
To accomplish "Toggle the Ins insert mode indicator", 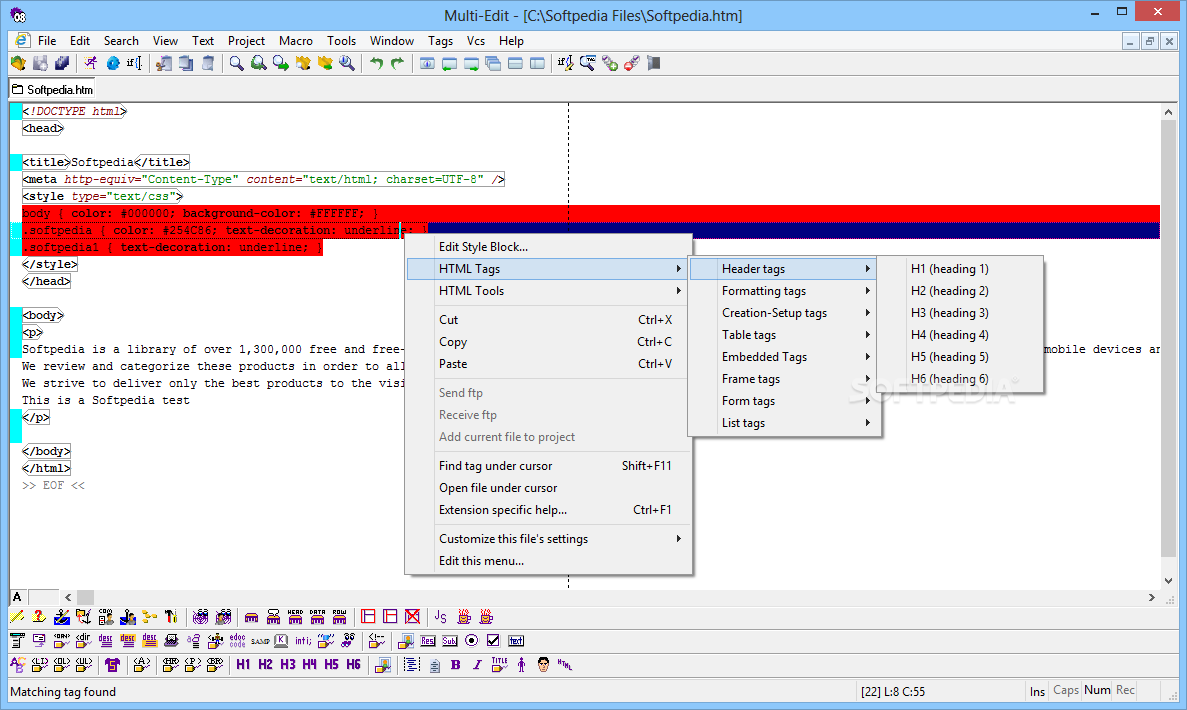I will tap(1037, 691).
